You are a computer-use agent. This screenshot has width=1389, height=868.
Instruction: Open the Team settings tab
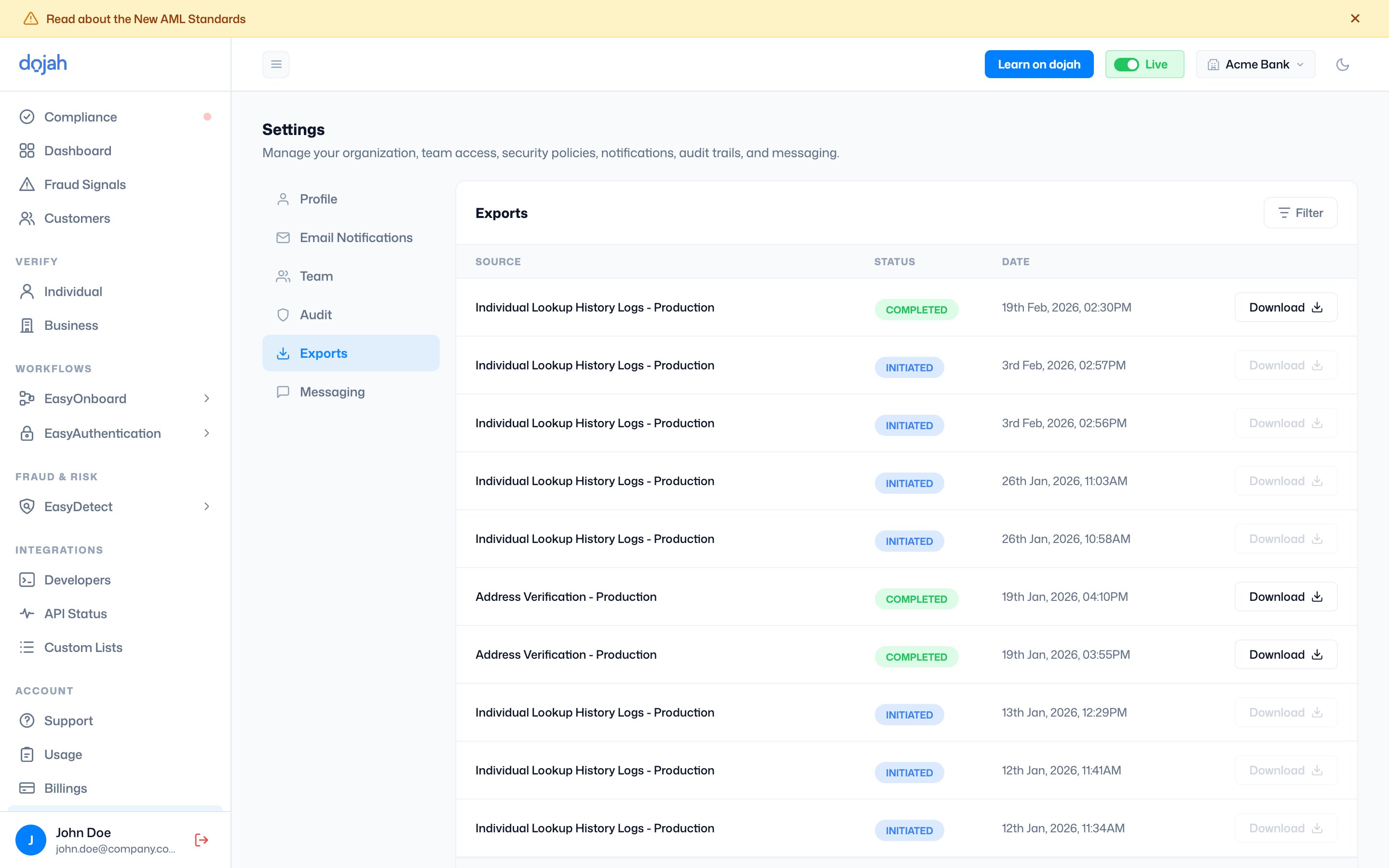[x=351, y=276]
